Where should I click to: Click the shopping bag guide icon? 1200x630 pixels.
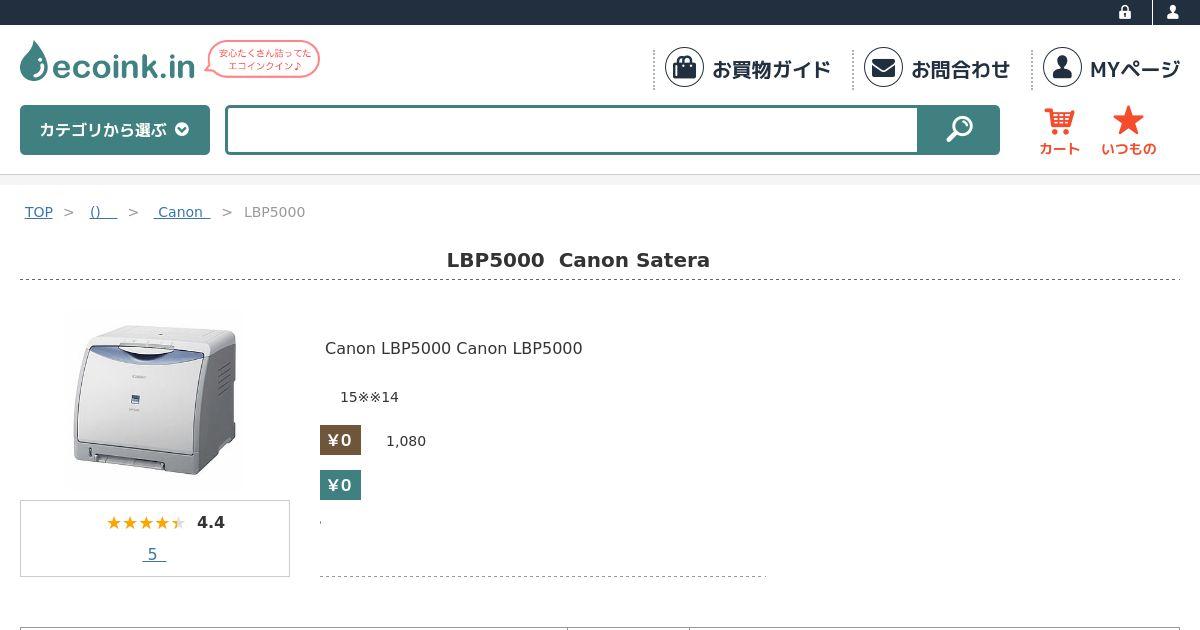pyautogui.click(x=684, y=68)
